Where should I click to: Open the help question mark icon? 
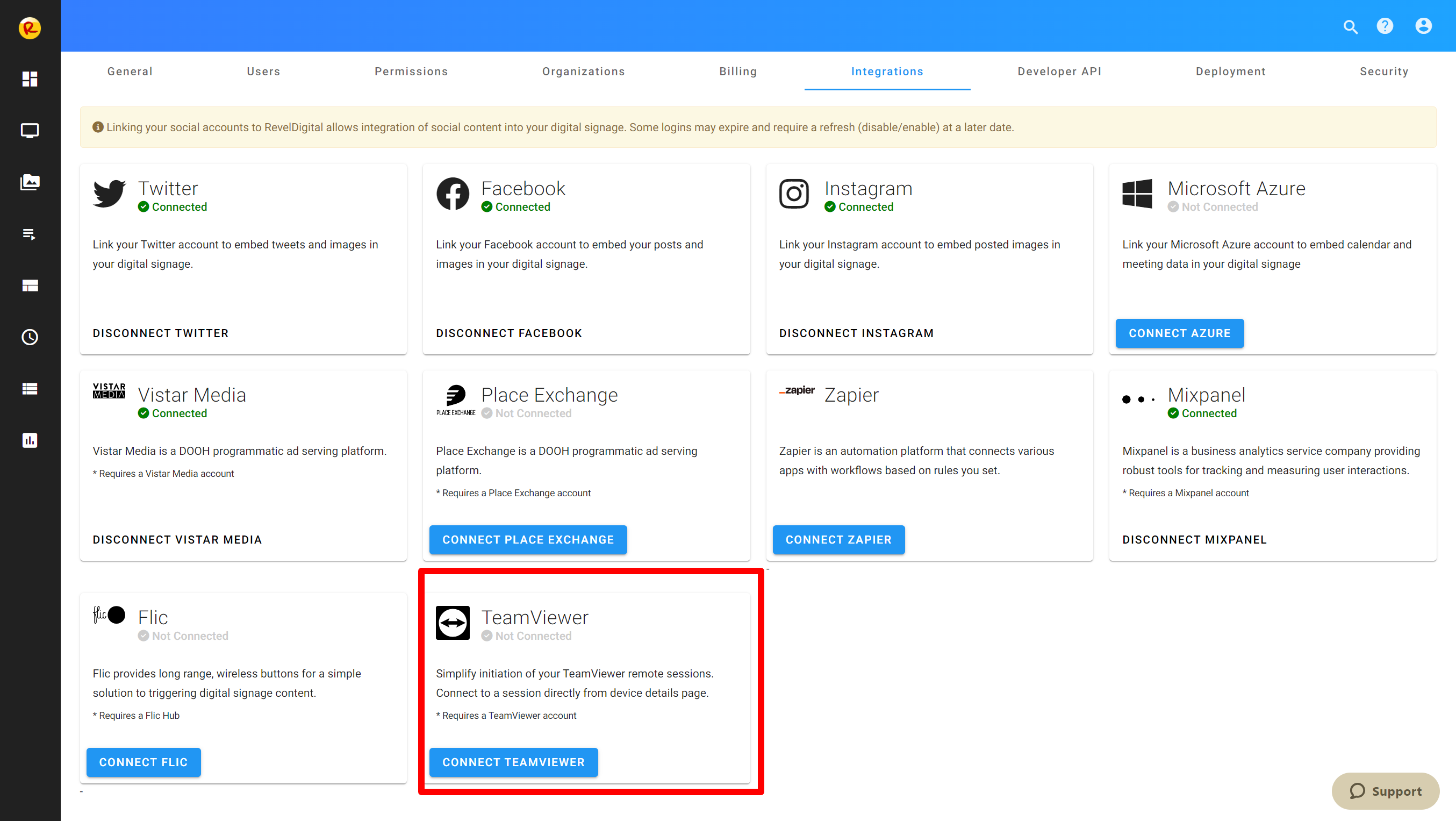[1385, 26]
